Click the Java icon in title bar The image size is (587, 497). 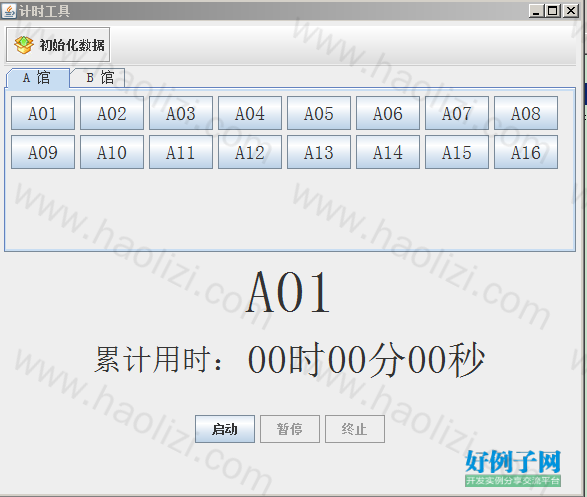(x=9, y=11)
